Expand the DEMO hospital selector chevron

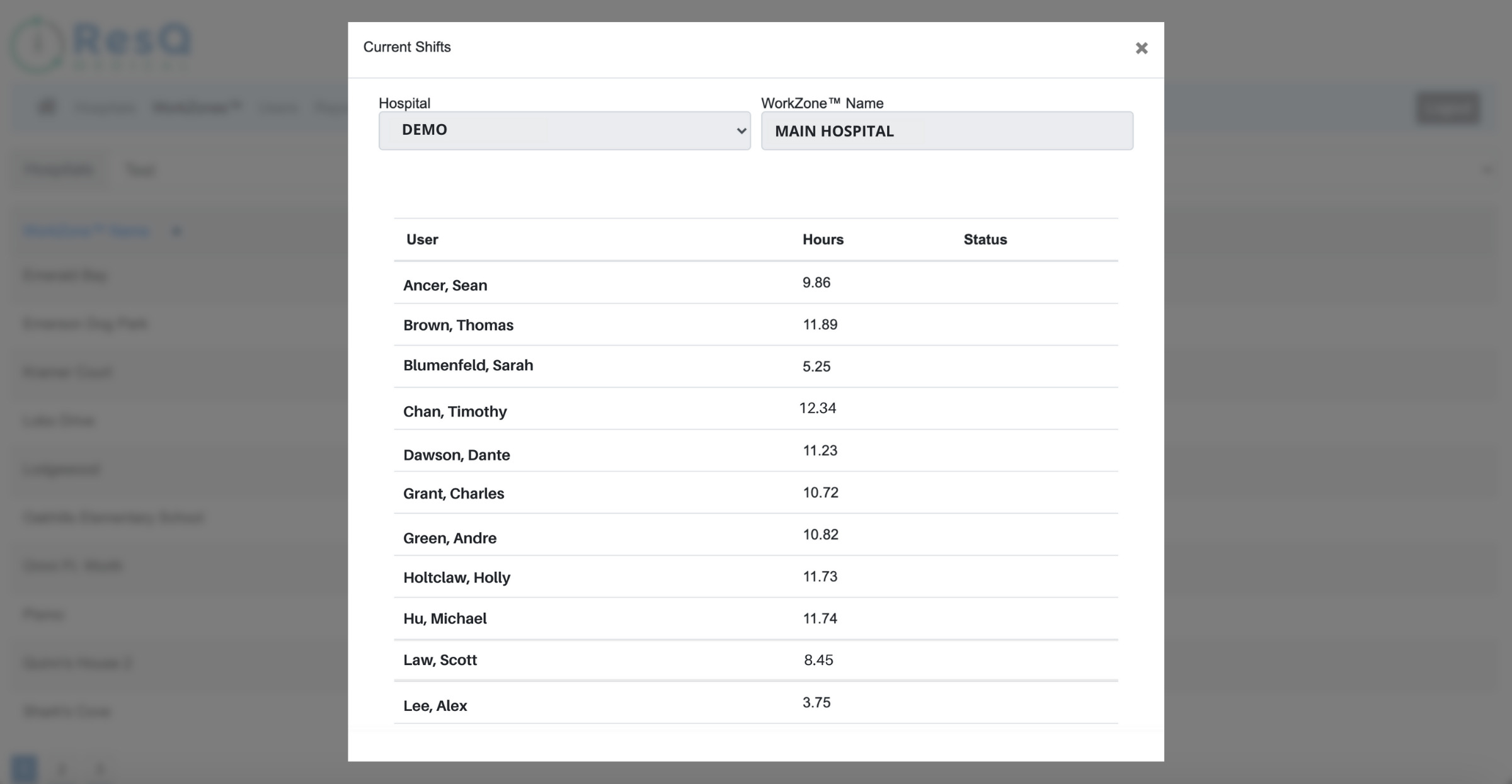coord(741,130)
